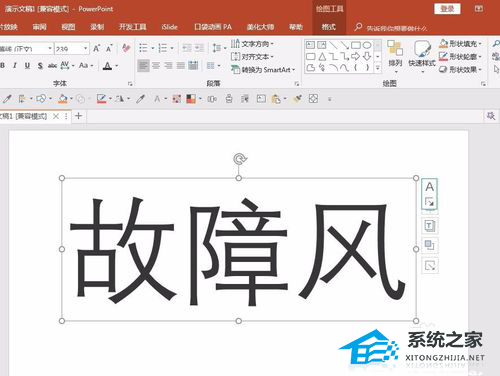
Task: Add a new document tab with plus
Action: pyautogui.click(x=78, y=116)
